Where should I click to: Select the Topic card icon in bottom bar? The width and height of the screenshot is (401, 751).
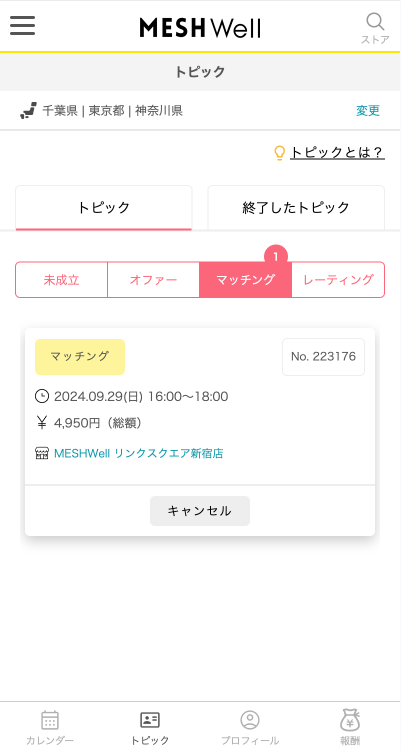[150, 720]
